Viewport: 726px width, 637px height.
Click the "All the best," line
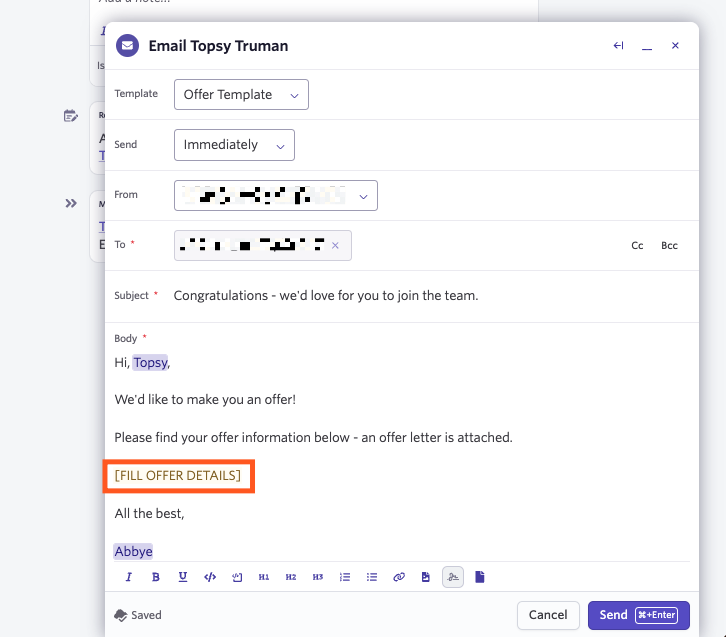coord(149,513)
